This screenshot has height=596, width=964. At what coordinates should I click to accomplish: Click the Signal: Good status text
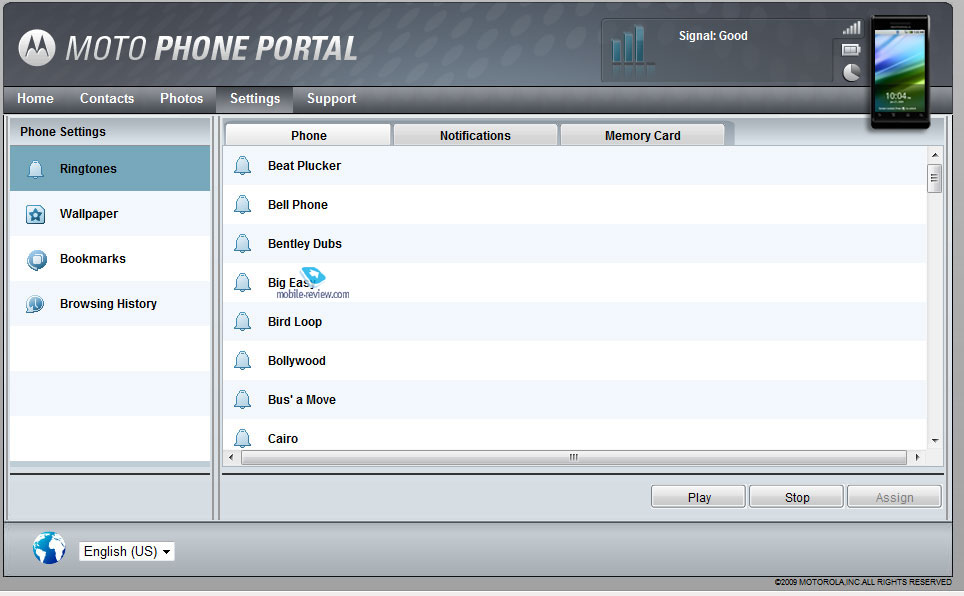(x=713, y=36)
